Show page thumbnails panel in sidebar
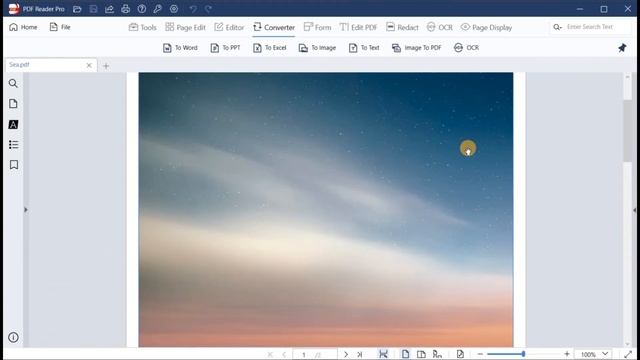 click(x=13, y=104)
